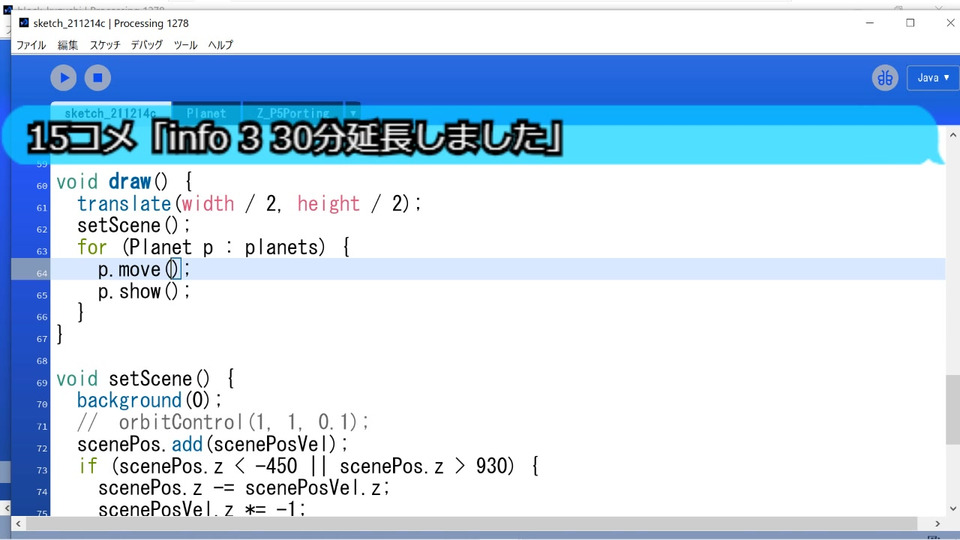Click the value 930 in line 73
The image size is (960, 540).
[492, 466]
